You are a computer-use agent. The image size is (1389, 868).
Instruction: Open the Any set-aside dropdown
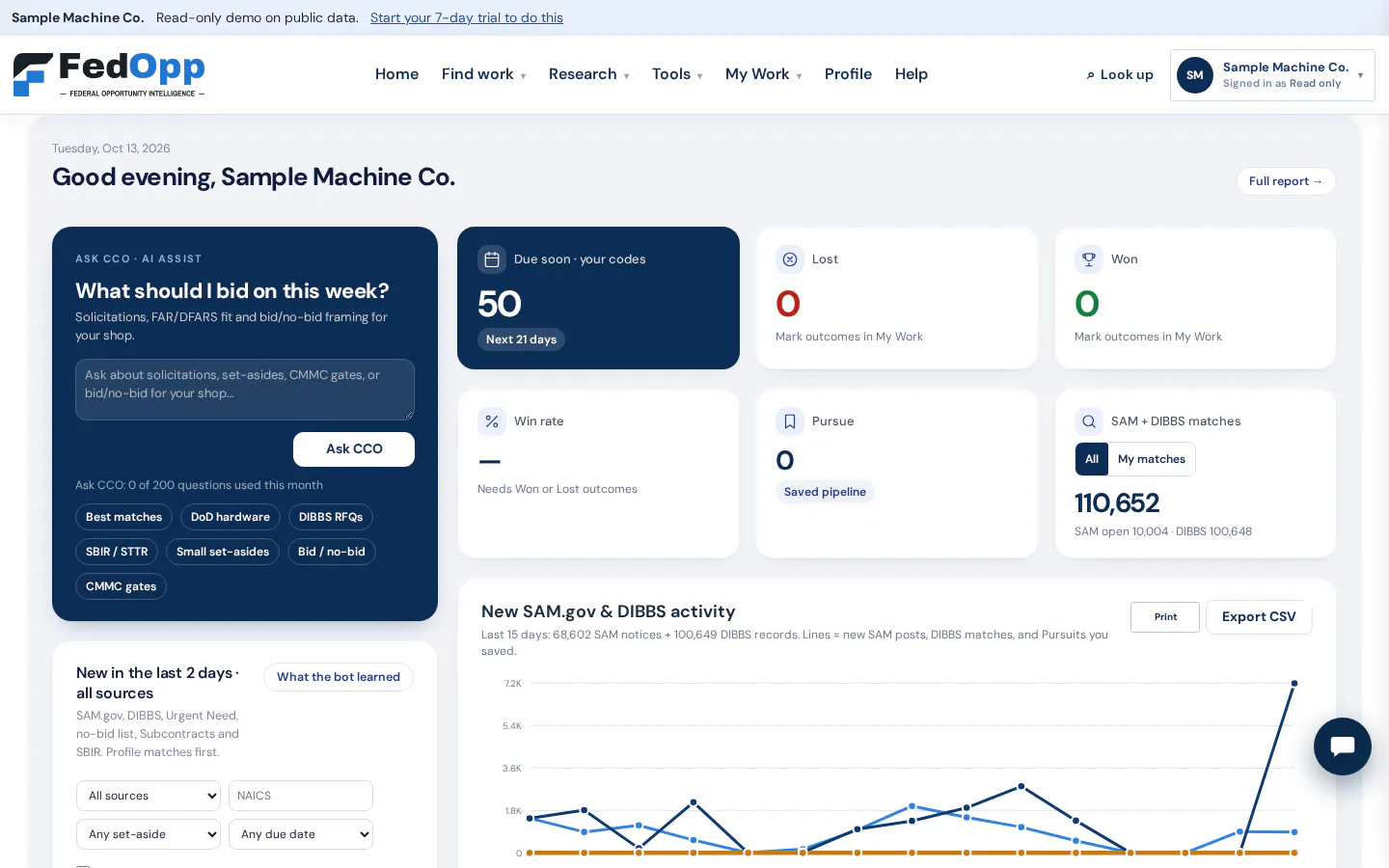point(149,834)
